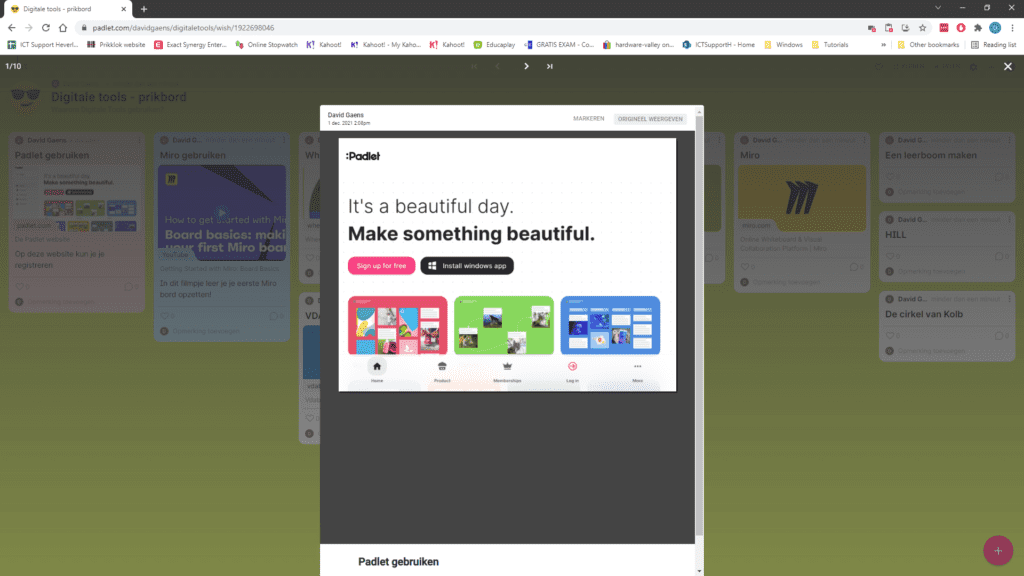Open the Windows bookmark folder
Viewport: 1024px width, 576px height.
tap(783, 45)
